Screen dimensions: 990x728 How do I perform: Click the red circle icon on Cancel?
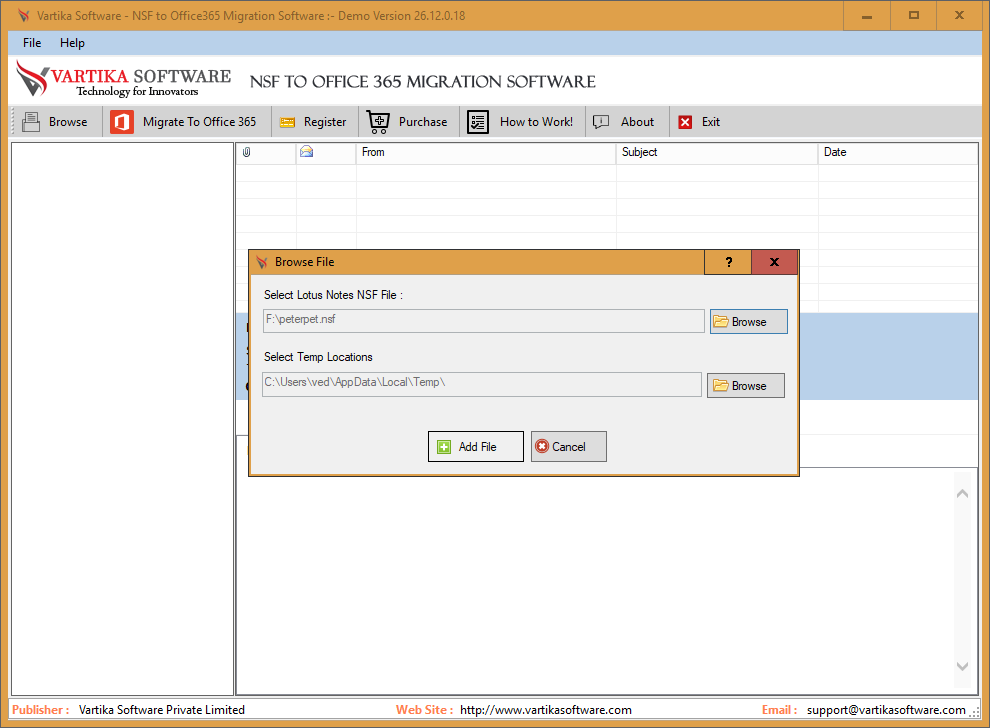542,446
